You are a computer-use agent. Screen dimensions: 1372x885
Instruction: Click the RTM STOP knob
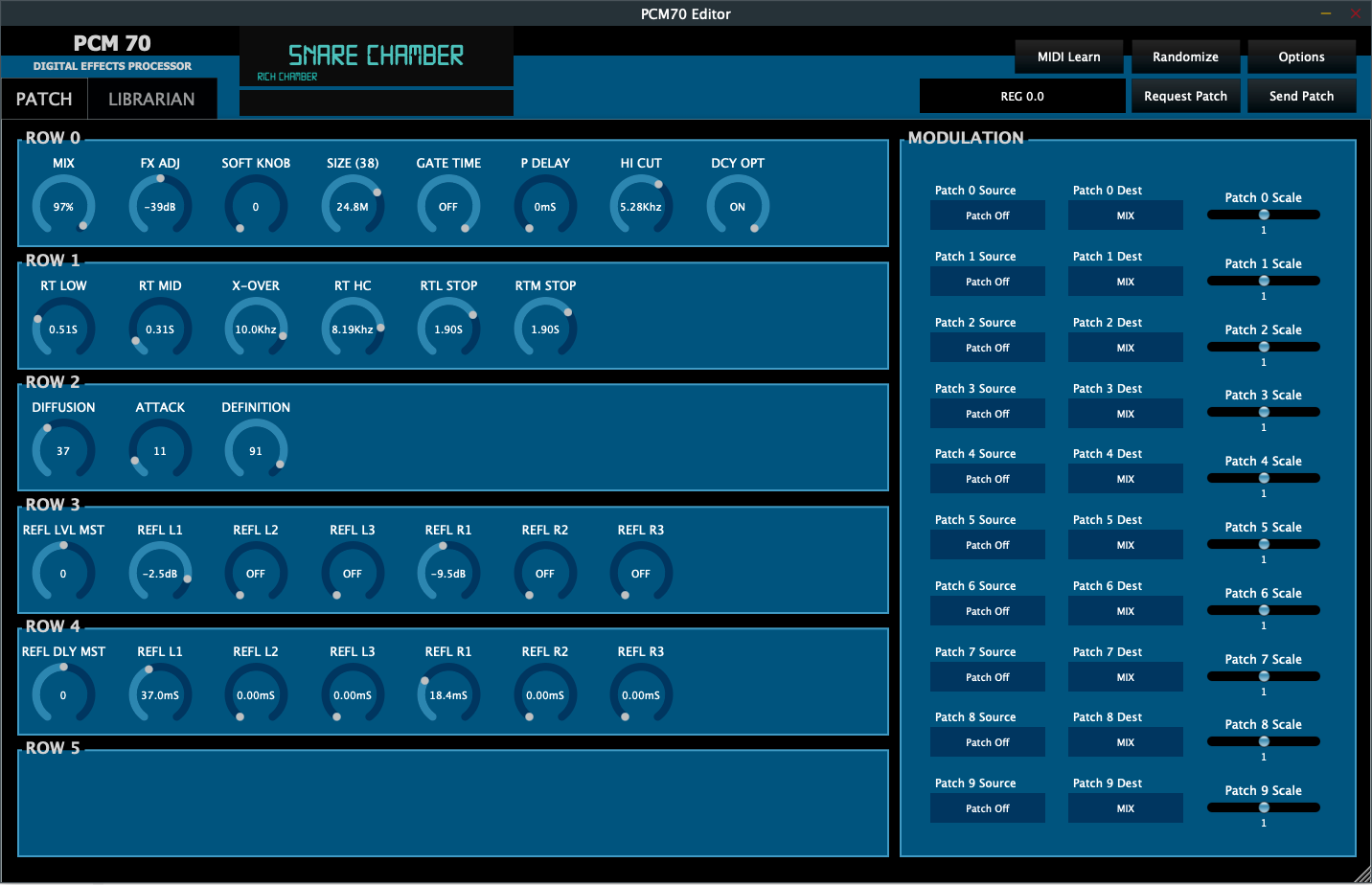pyautogui.click(x=545, y=329)
